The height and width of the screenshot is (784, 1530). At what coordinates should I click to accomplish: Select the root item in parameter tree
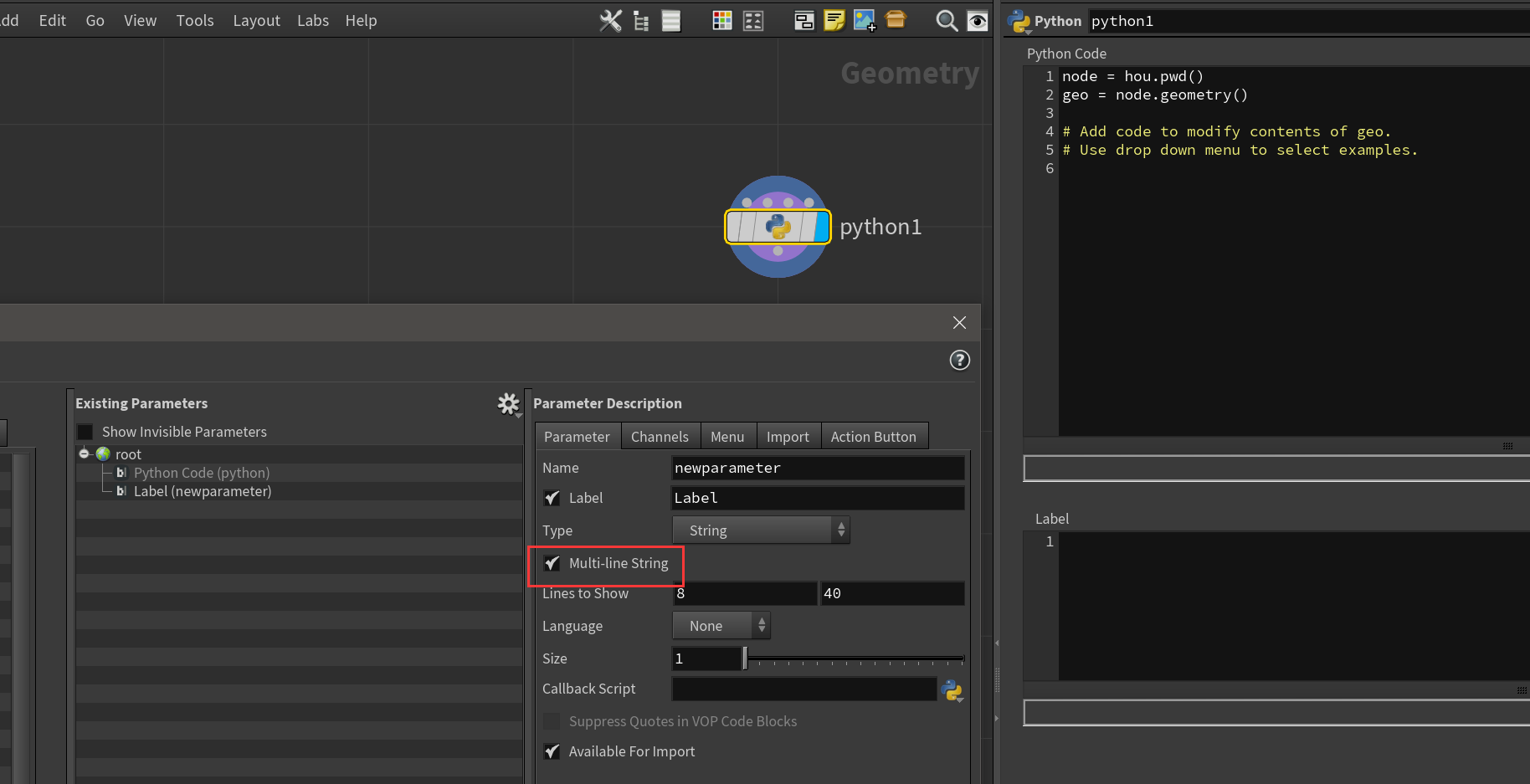[128, 454]
